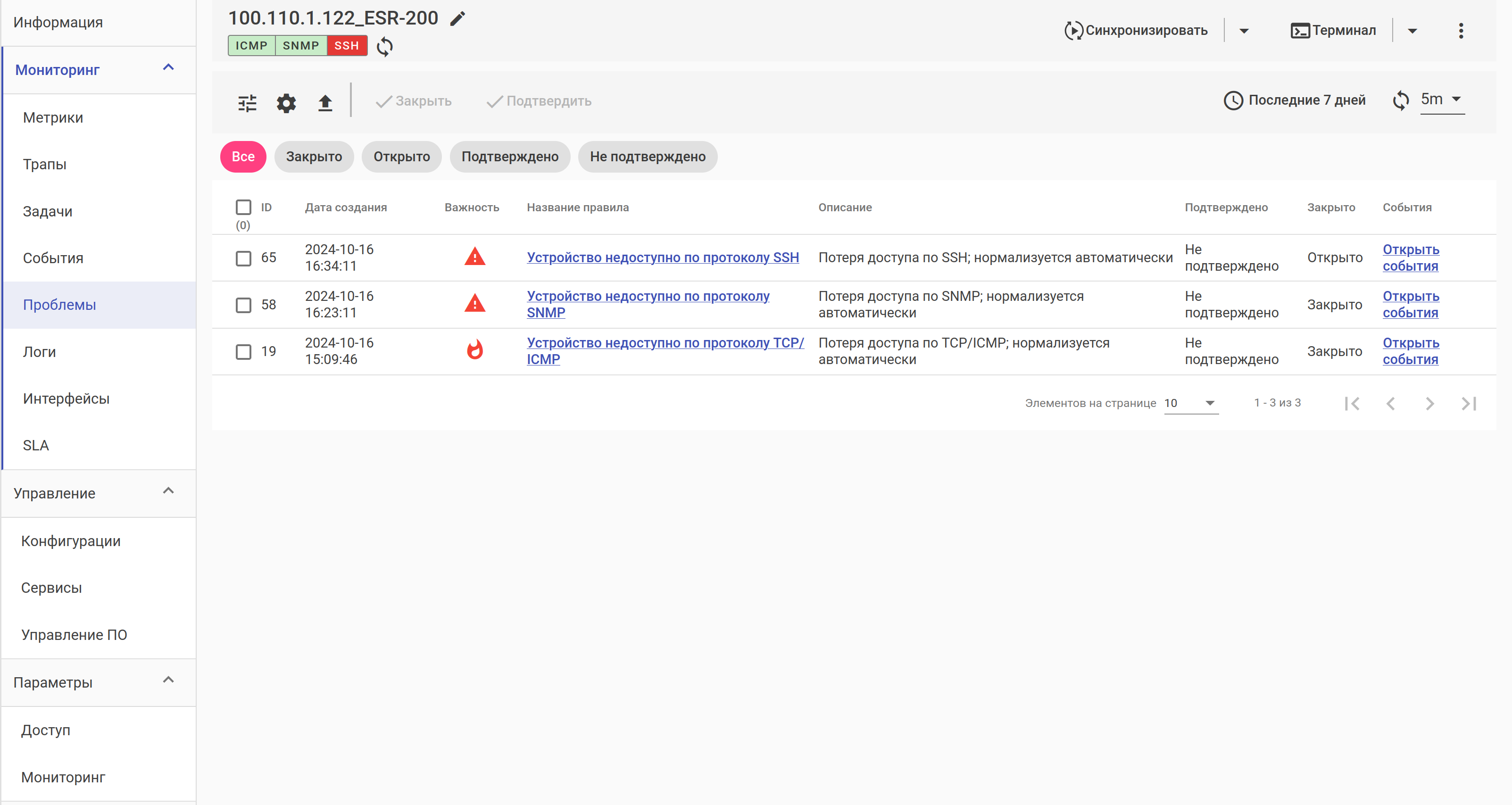Collapse the Мониторинг sidebar section

(x=168, y=68)
